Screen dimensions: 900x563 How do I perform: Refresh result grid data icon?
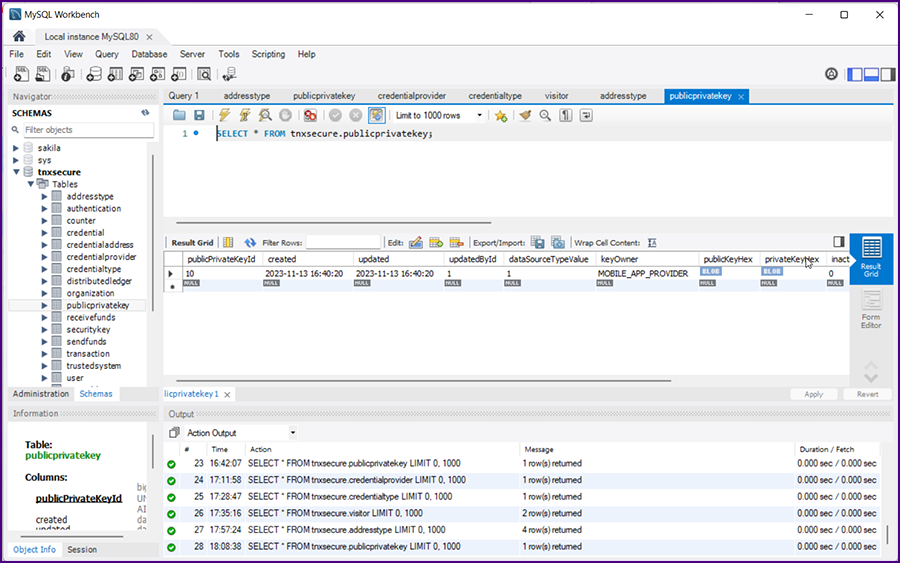click(x=250, y=243)
